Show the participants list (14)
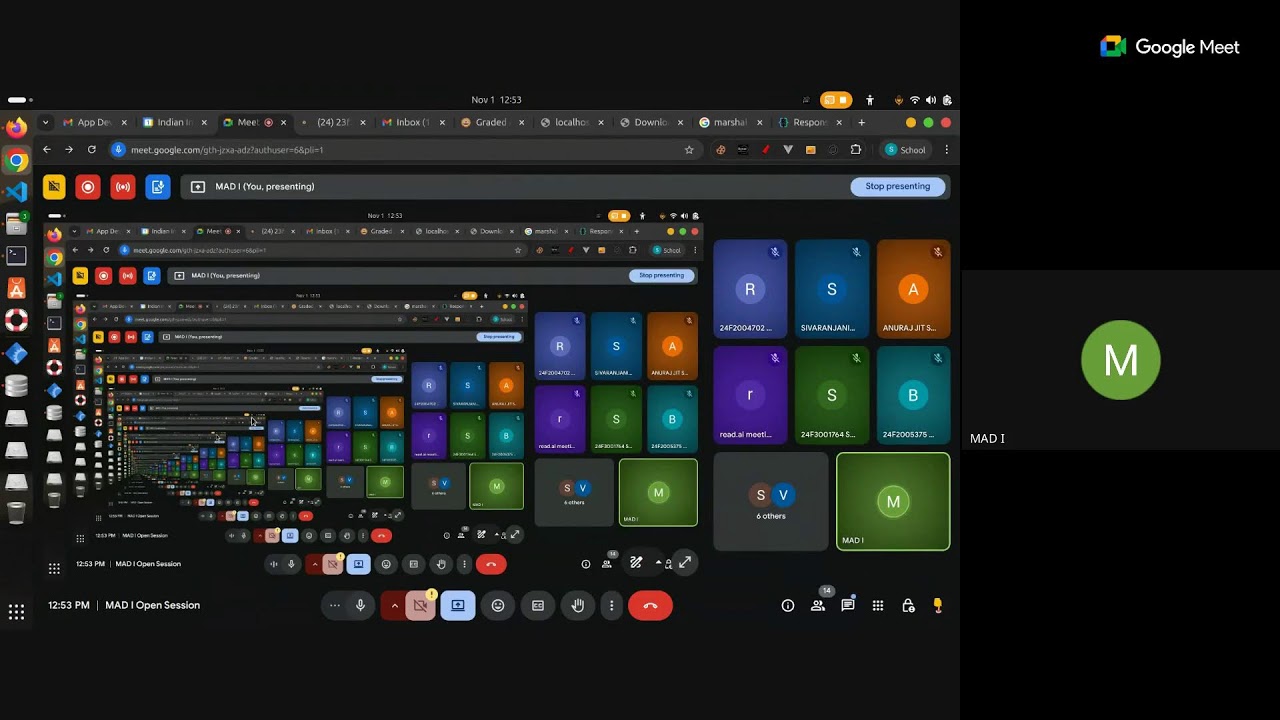The height and width of the screenshot is (720, 1280). coord(818,605)
